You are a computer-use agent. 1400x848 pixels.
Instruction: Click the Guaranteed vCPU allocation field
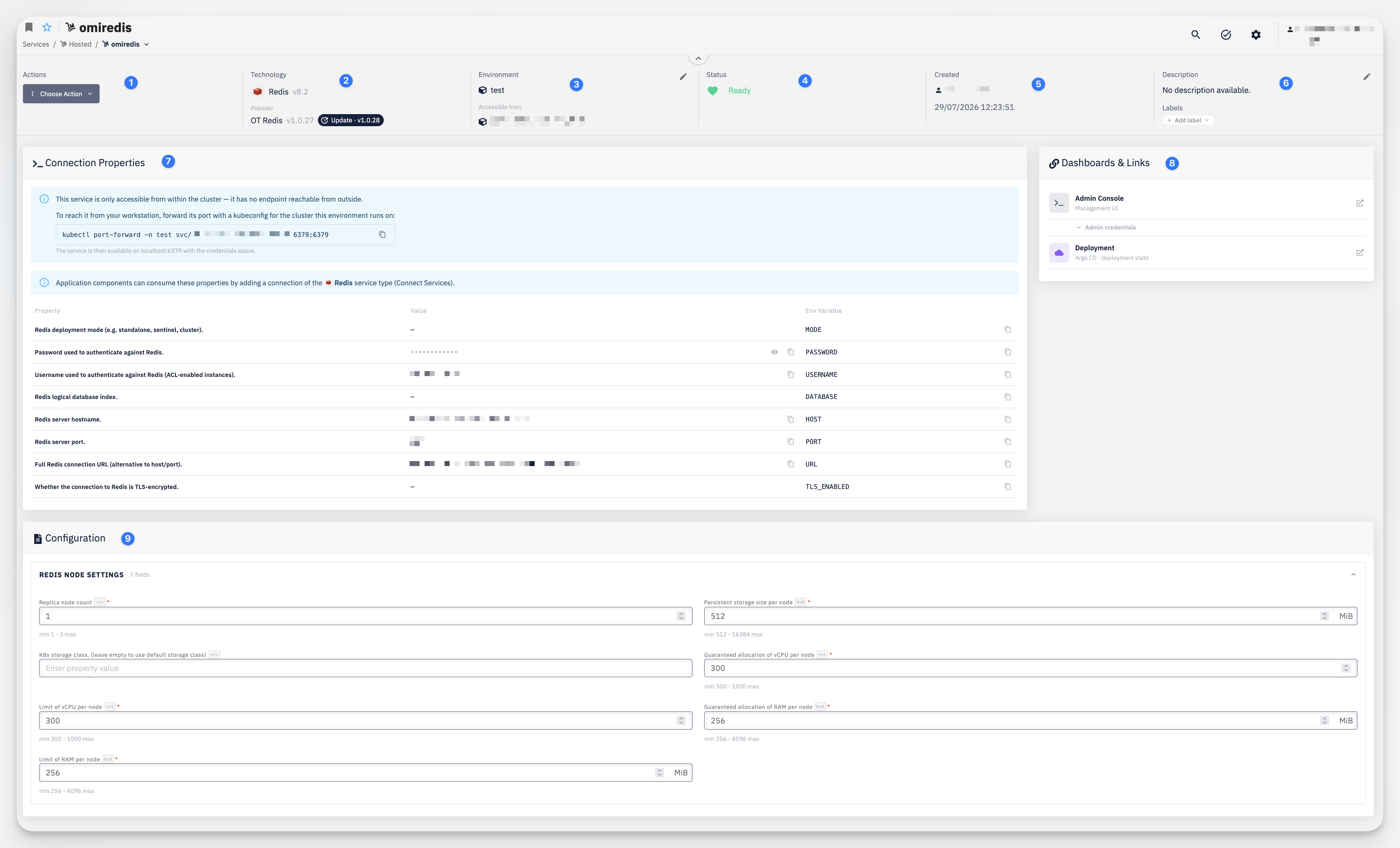[x=1030, y=668]
